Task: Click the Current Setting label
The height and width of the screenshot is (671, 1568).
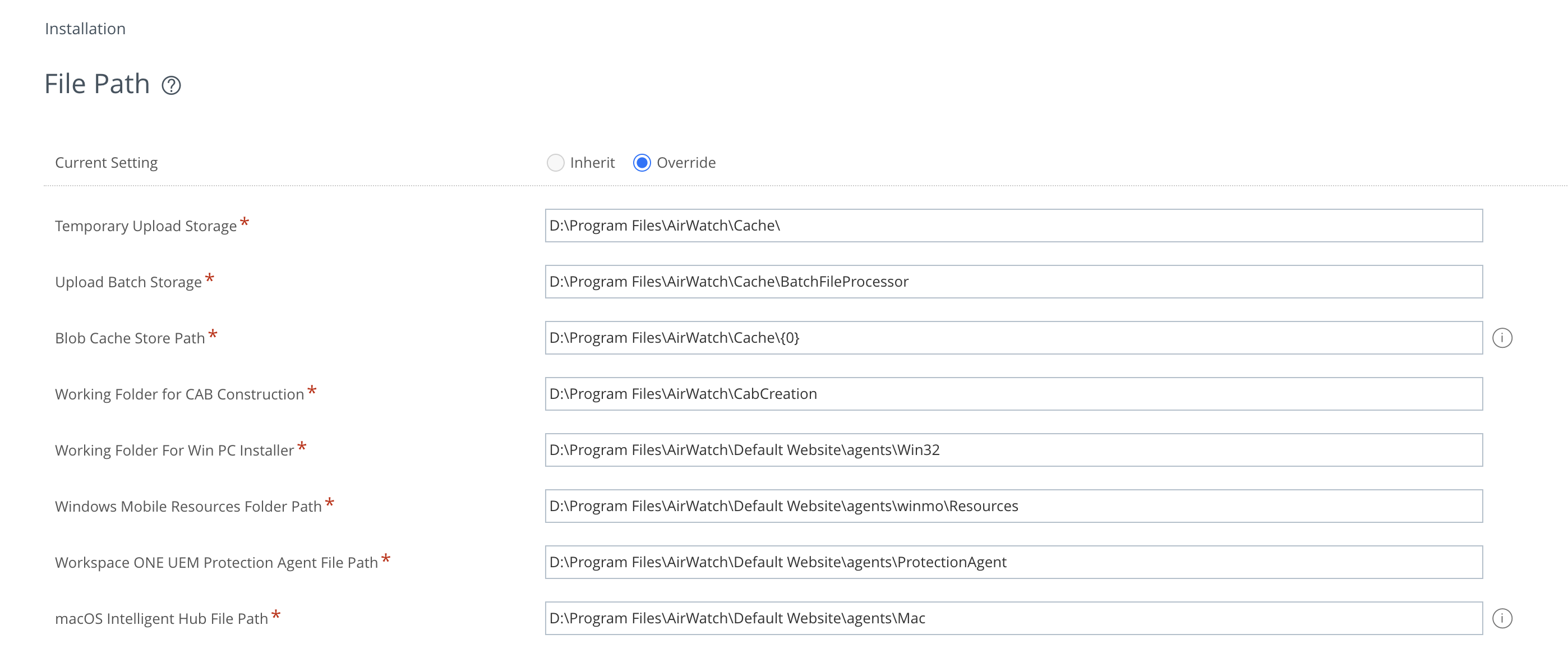Action: (x=106, y=163)
